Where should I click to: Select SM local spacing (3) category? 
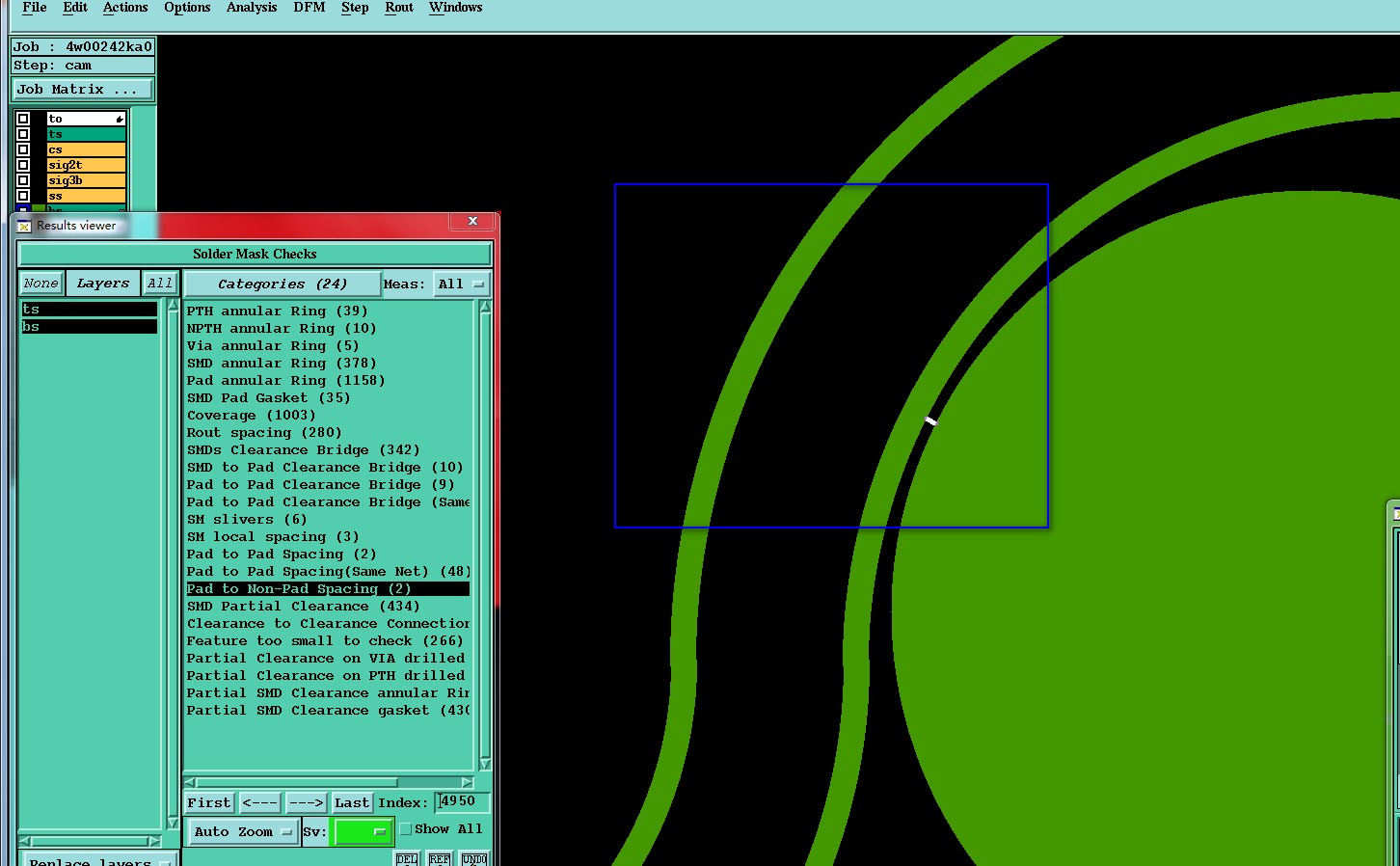point(273,537)
